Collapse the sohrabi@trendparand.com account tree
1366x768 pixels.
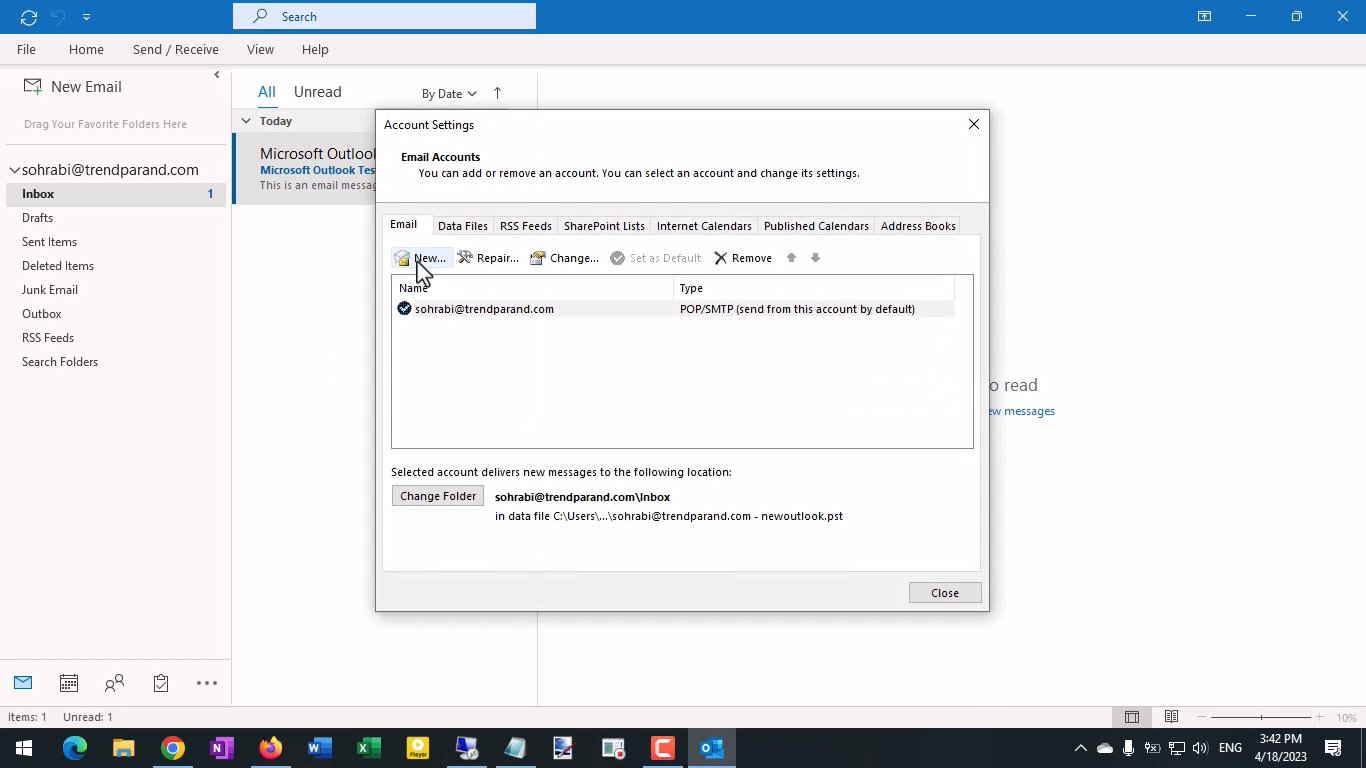14,170
